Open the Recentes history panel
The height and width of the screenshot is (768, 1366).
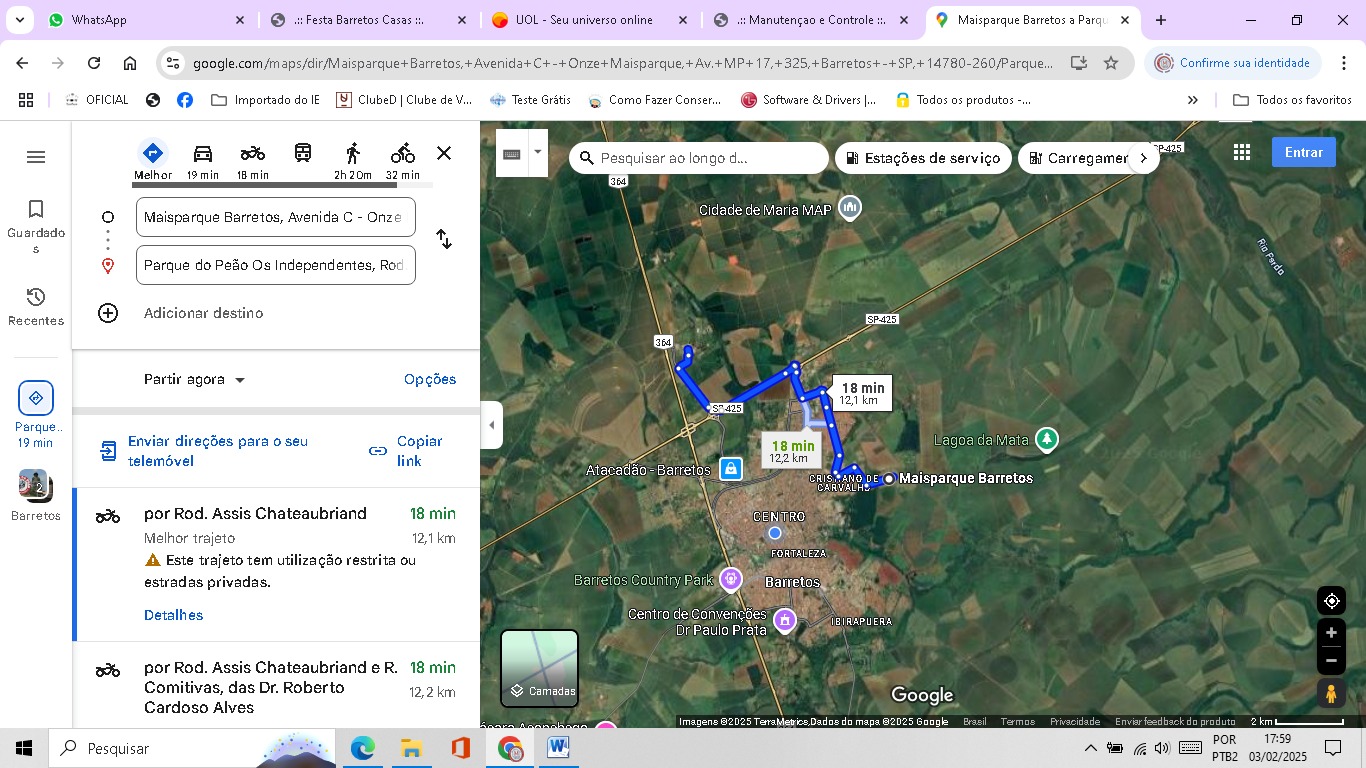pyautogui.click(x=36, y=307)
